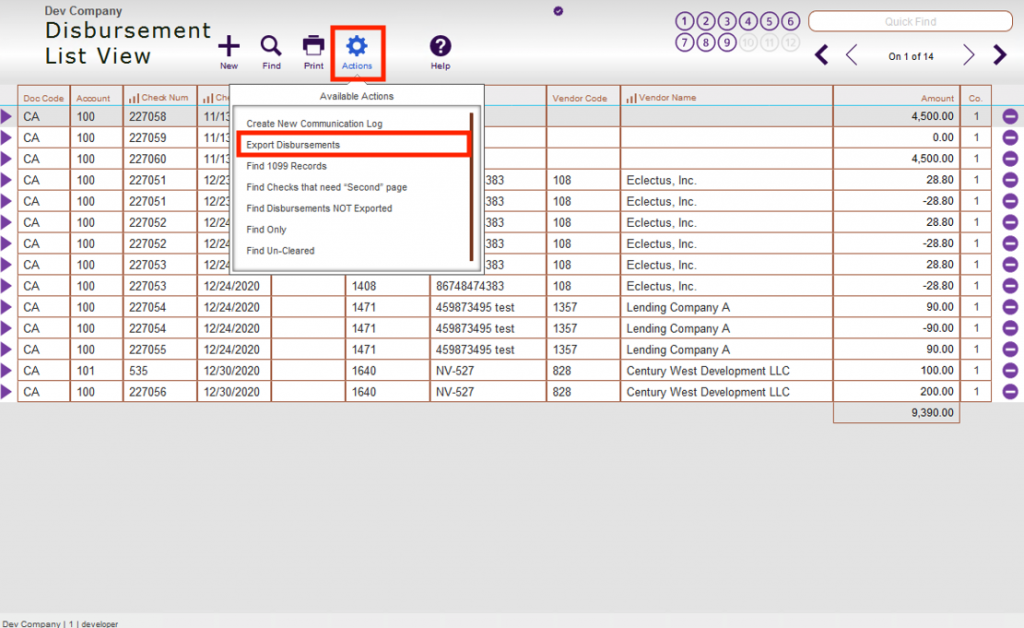Screen dimensions: 1024x628
Task: Select circled number 1 shortcut
Action: pos(684,22)
